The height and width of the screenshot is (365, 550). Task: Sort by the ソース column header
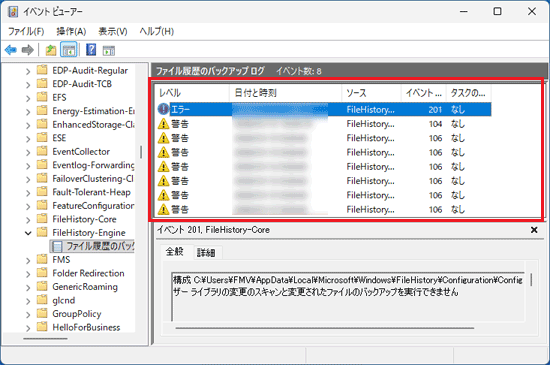(371, 93)
